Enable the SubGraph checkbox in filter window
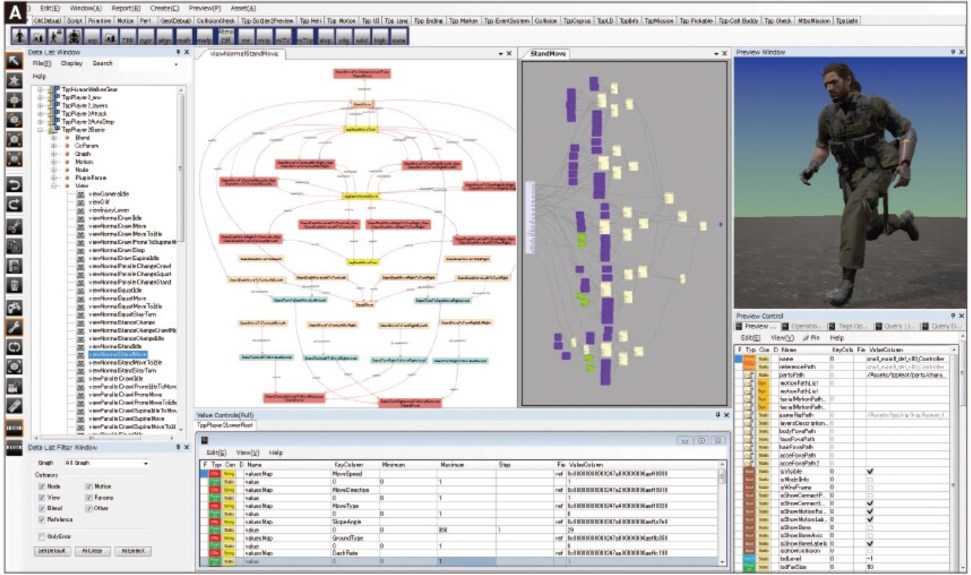Image resolution: width=971 pixels, height=575 pixels. tap(41, 536)
